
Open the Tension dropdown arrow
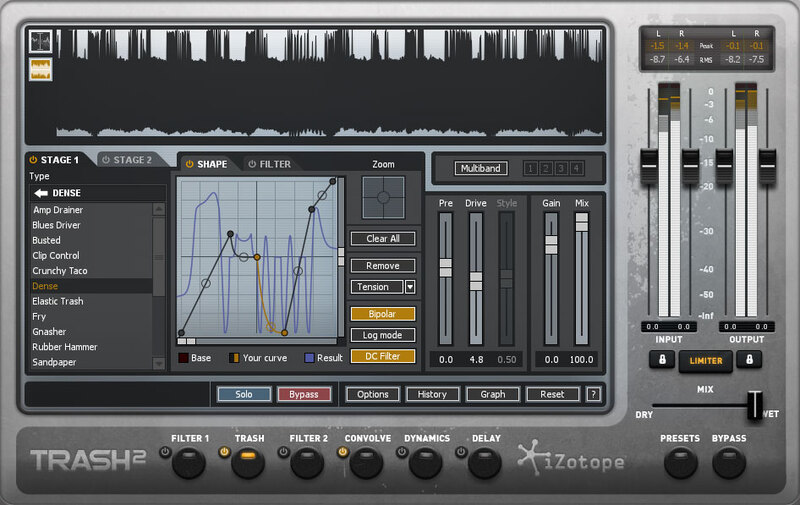pos(410,287)
